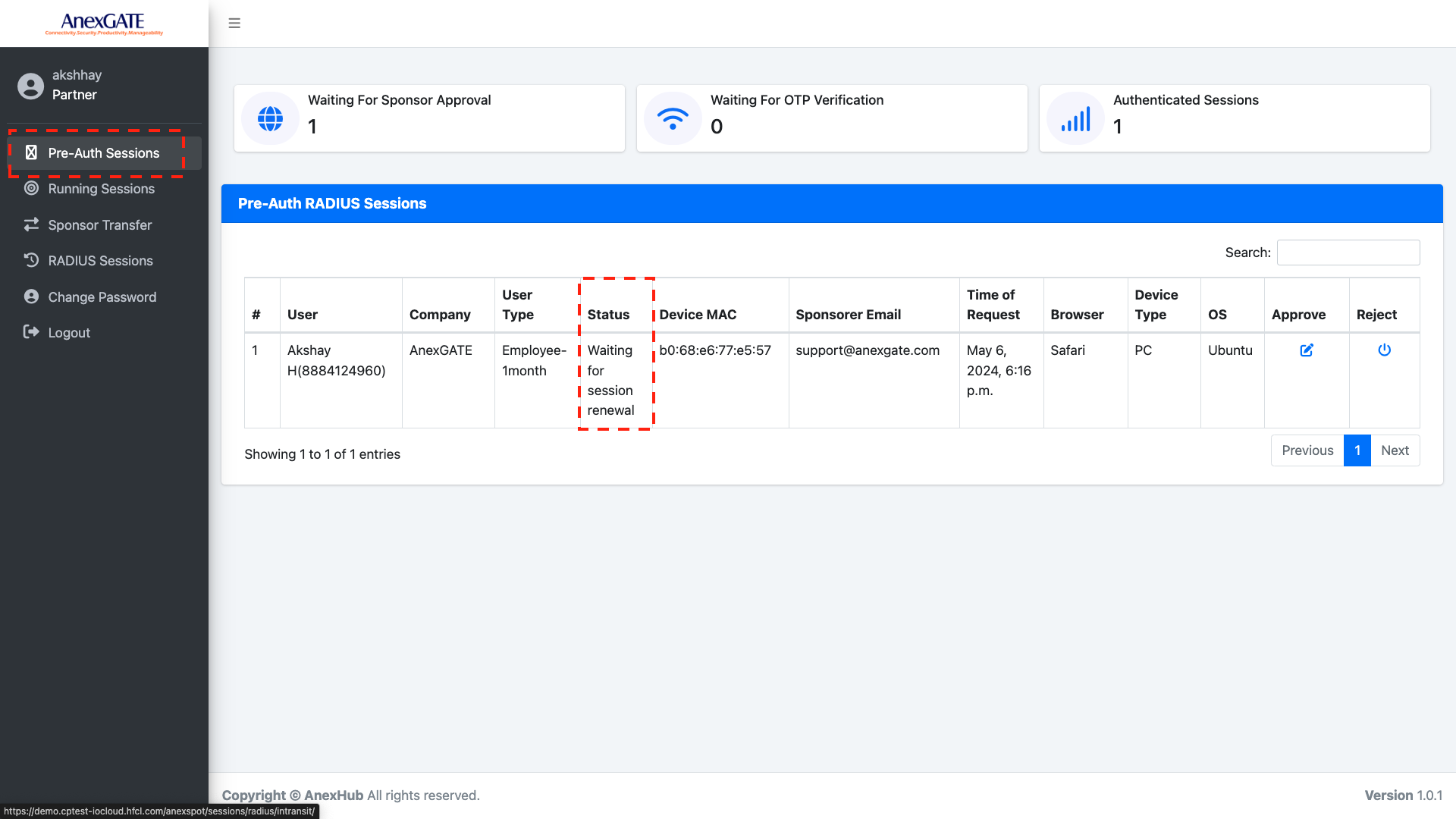Viewport: 1456px width, 819px height.
Task: Click the approve edit icon for Akshay
Action: [1306, 350]
